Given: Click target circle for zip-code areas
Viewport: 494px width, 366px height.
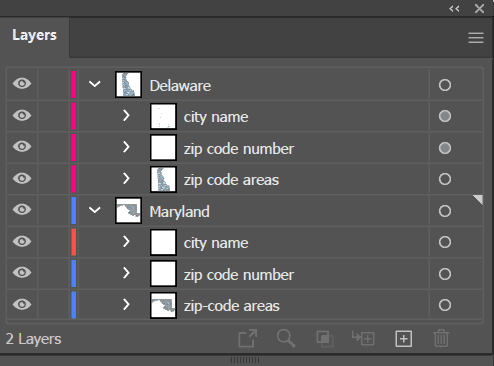Looking at the screenshot, I should (445, 305).
